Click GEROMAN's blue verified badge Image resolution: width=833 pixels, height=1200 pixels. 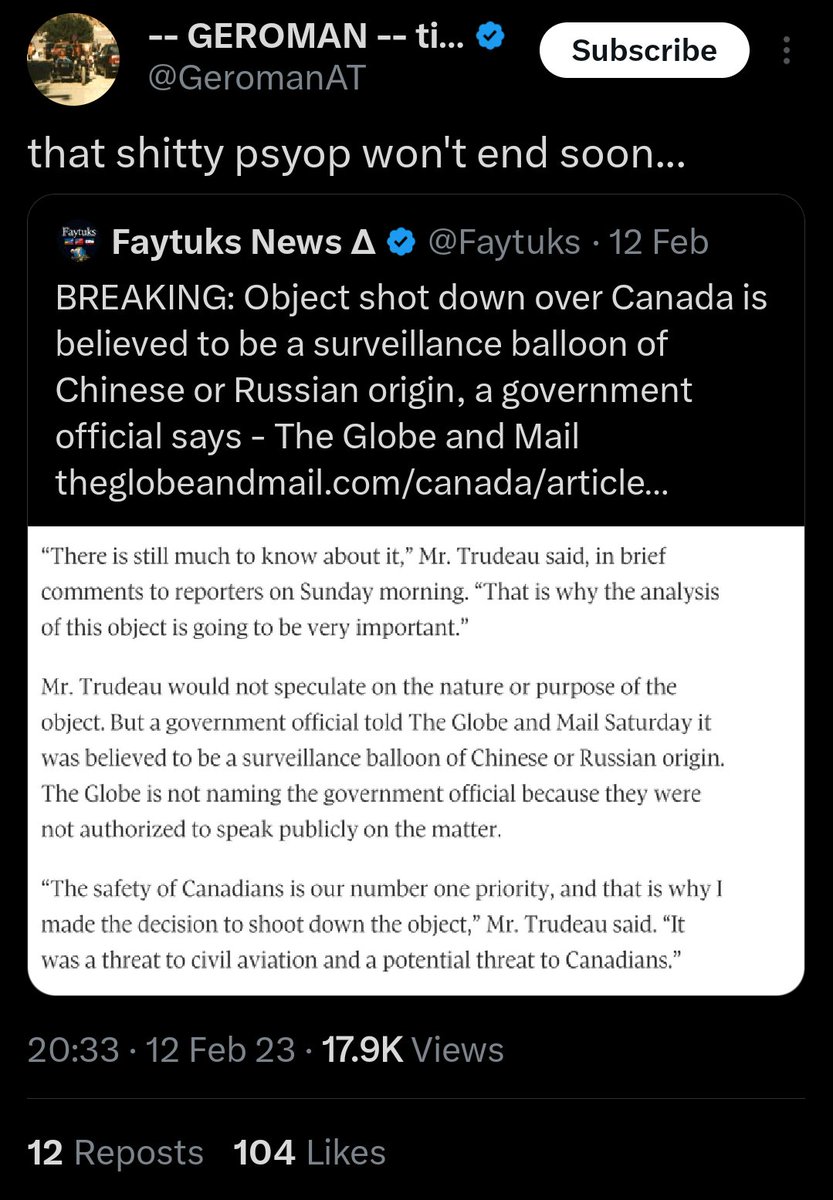point(489,36)
